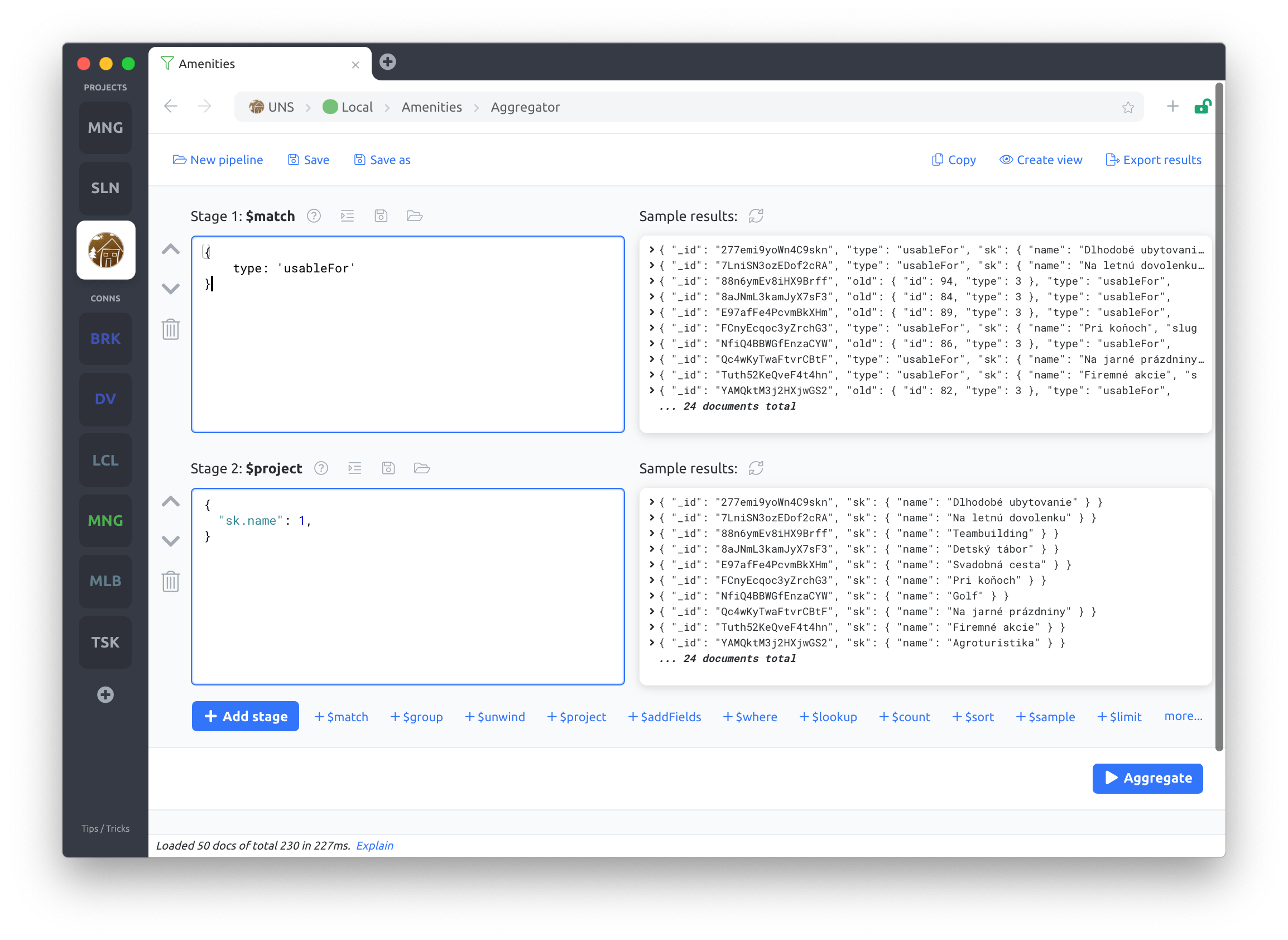Move Stage 1 down with chevron
The width and height of the screenshot is (1288, 940).
click(171, 289)
